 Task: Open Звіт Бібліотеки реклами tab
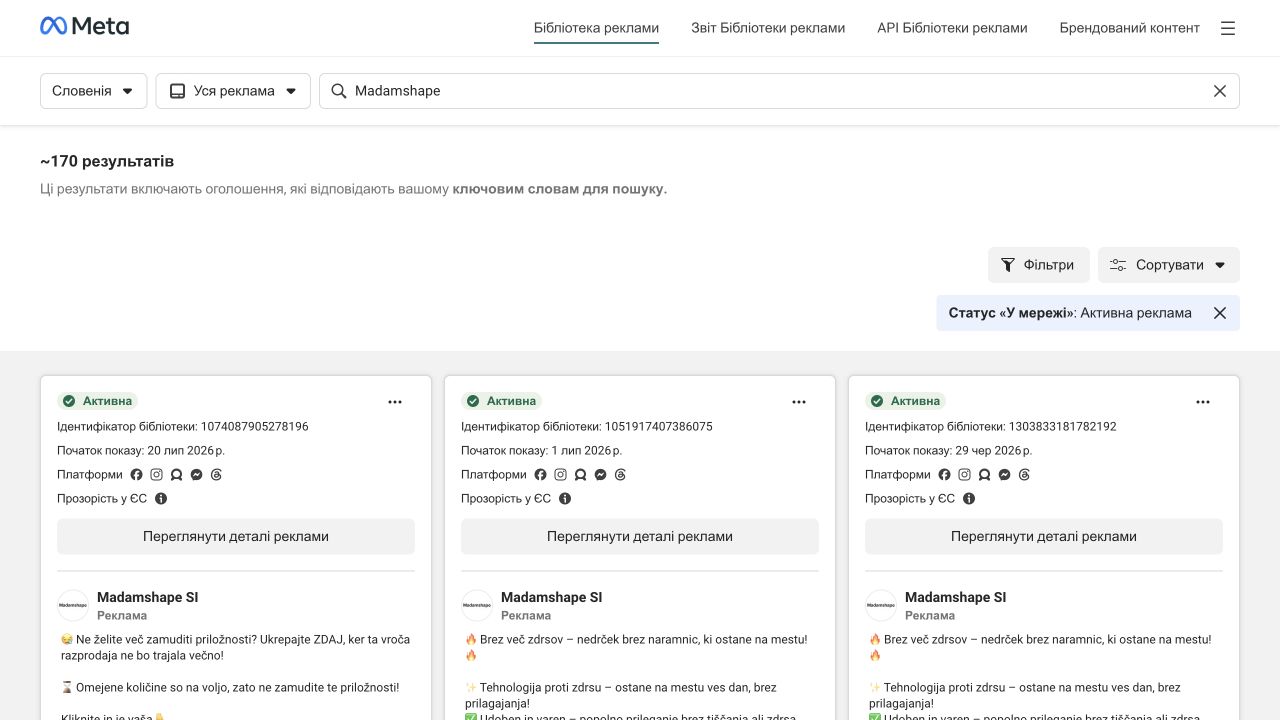(768, 28)
